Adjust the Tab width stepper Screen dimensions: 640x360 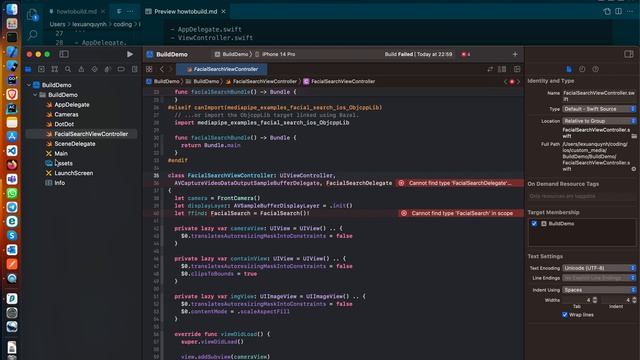click(x=595, y=300)
